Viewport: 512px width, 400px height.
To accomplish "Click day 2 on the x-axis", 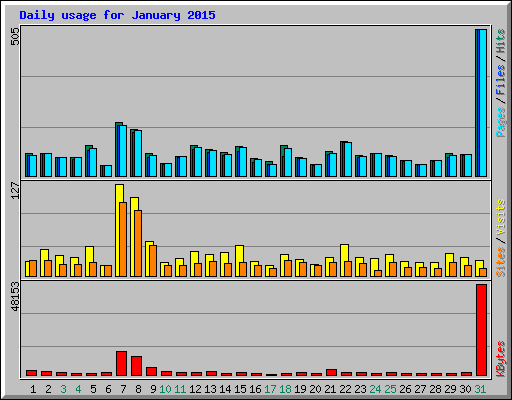I will [48, 389].
